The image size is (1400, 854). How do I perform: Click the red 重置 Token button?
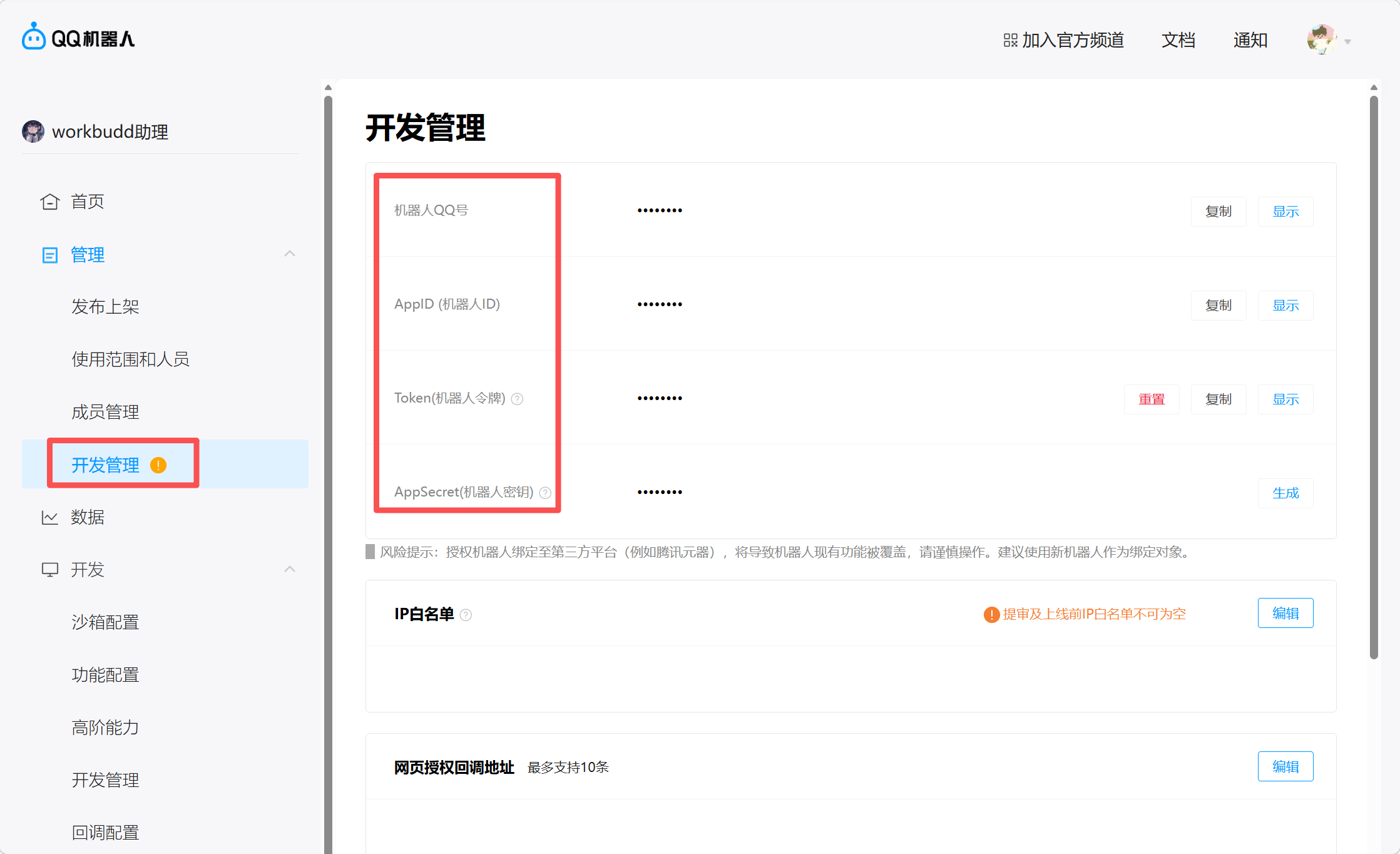tap(1151, 399)
